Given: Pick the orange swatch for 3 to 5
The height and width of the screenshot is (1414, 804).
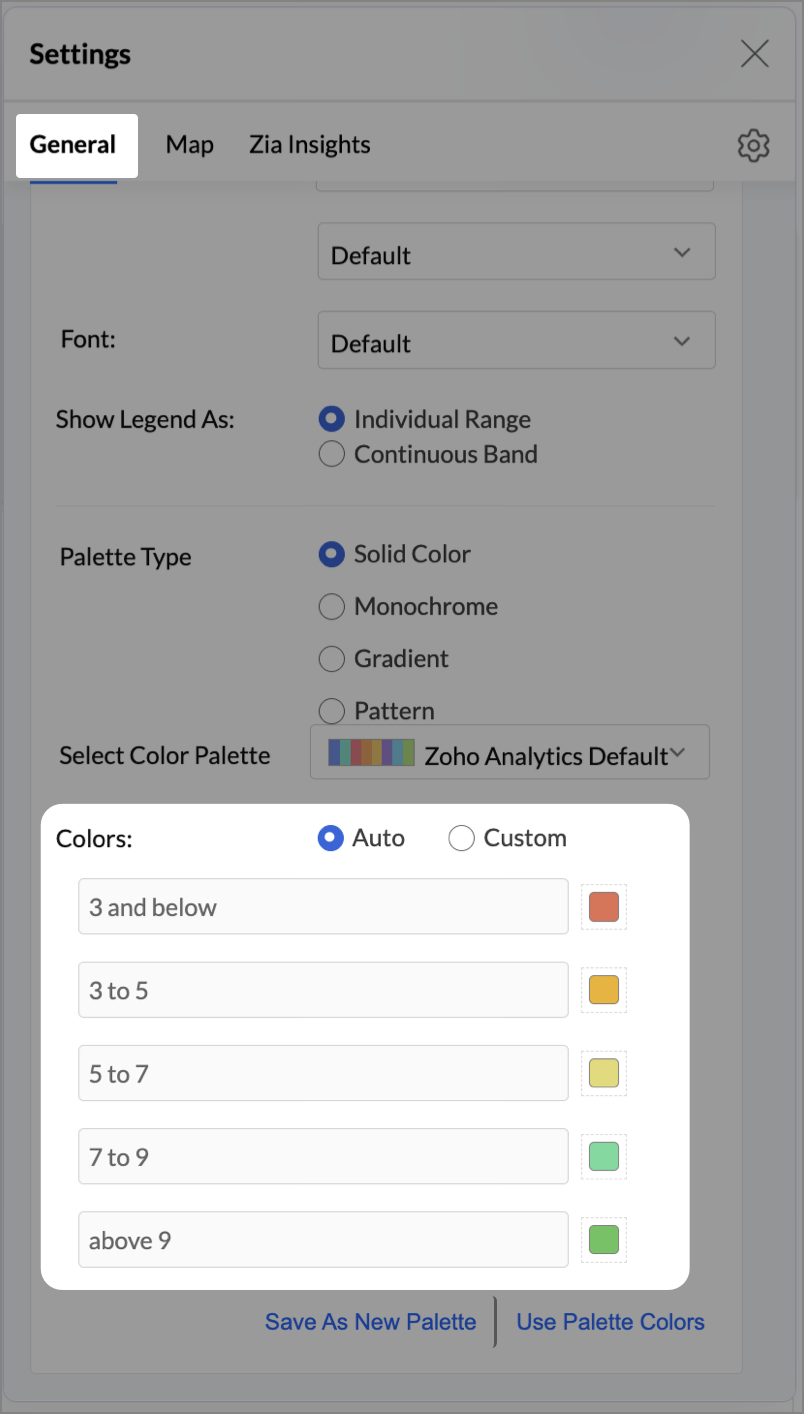Looking at the screenshot, I should [x=604, y=990].
